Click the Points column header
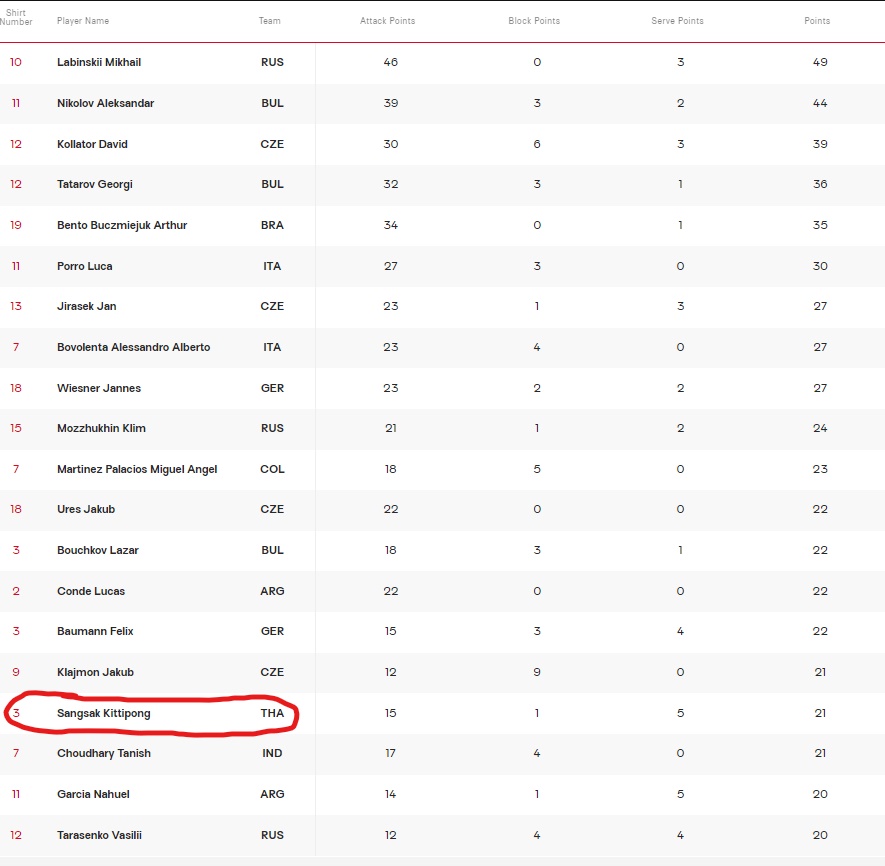 click(x=817, y=21)
